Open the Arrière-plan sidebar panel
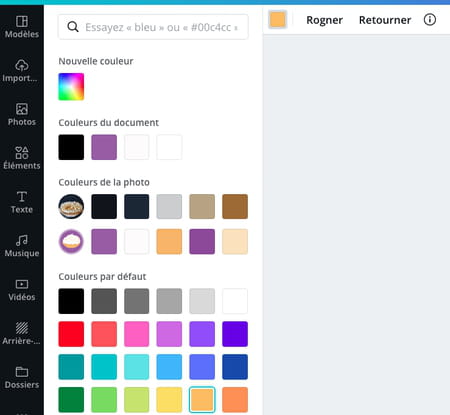The image size is (450, 415). pos(22,333)
